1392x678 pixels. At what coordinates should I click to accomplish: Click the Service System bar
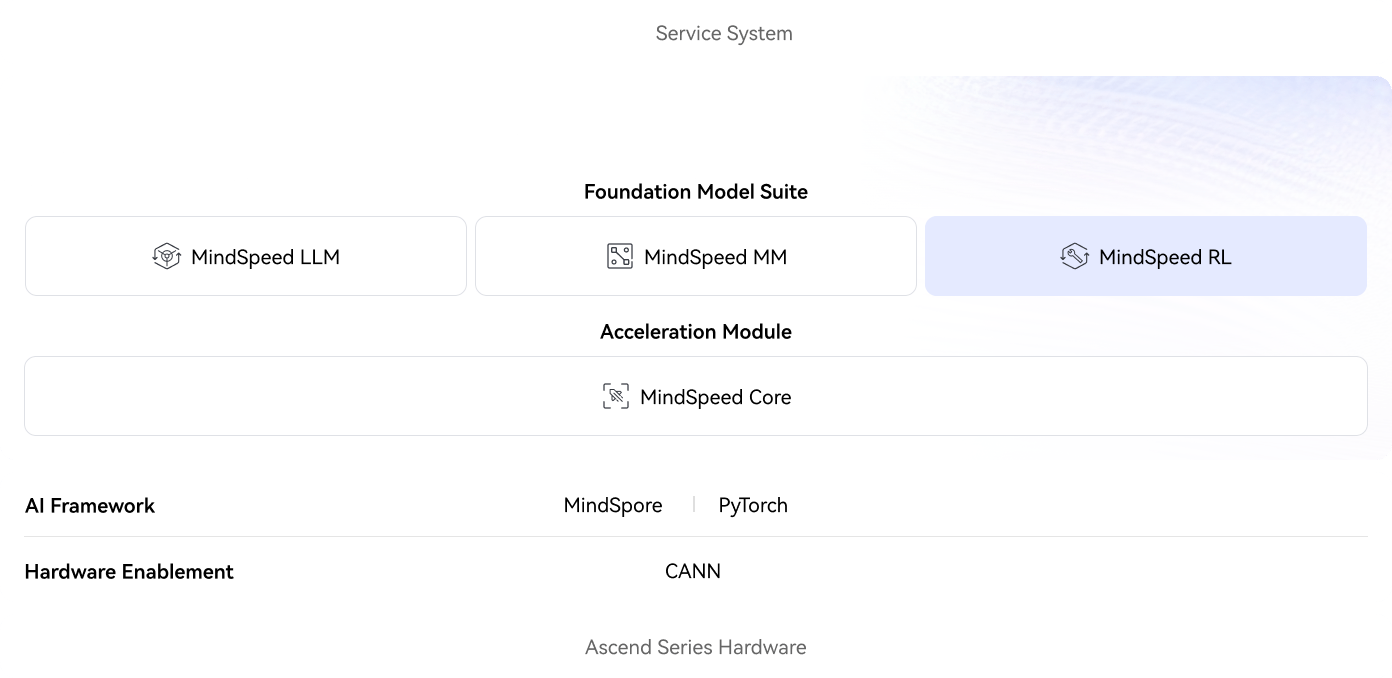coord(724,33)
